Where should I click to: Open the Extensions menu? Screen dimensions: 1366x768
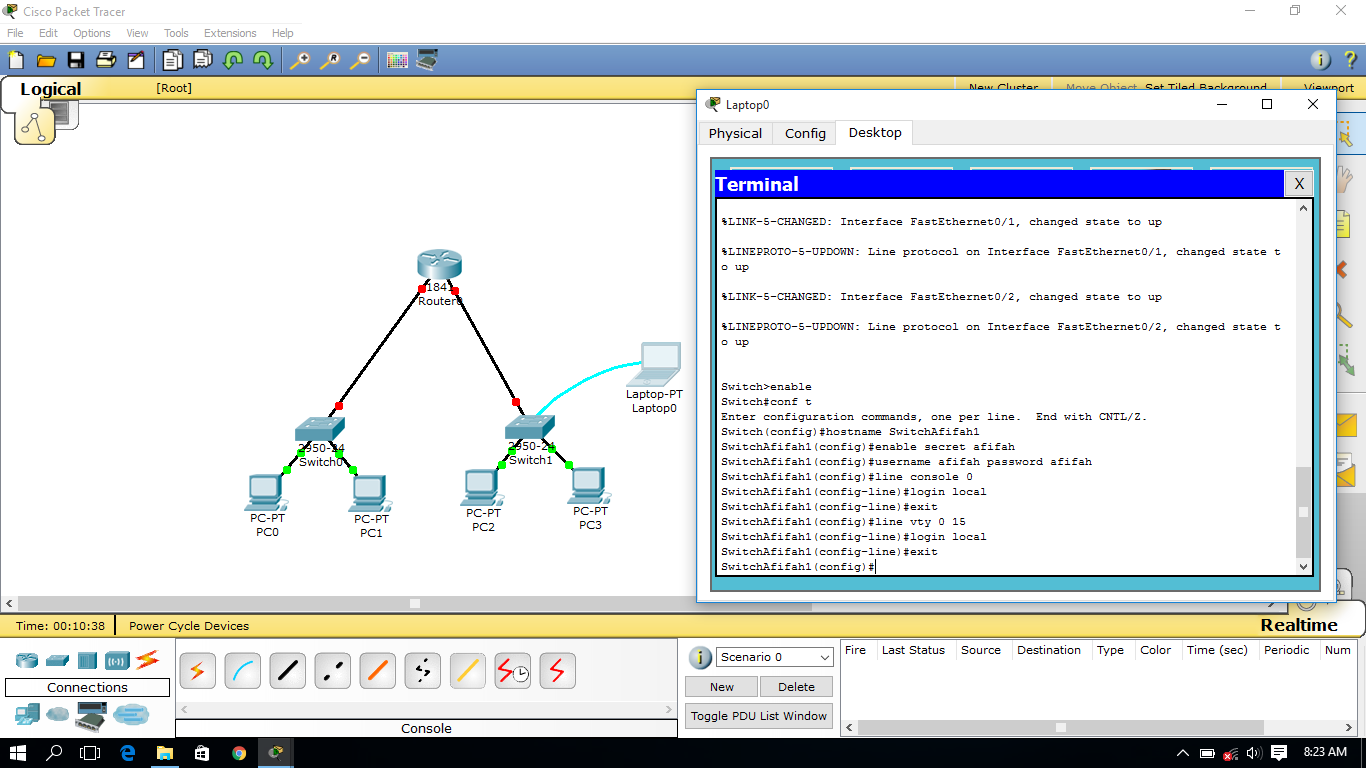pyautogui.click(x=230, y=33)
